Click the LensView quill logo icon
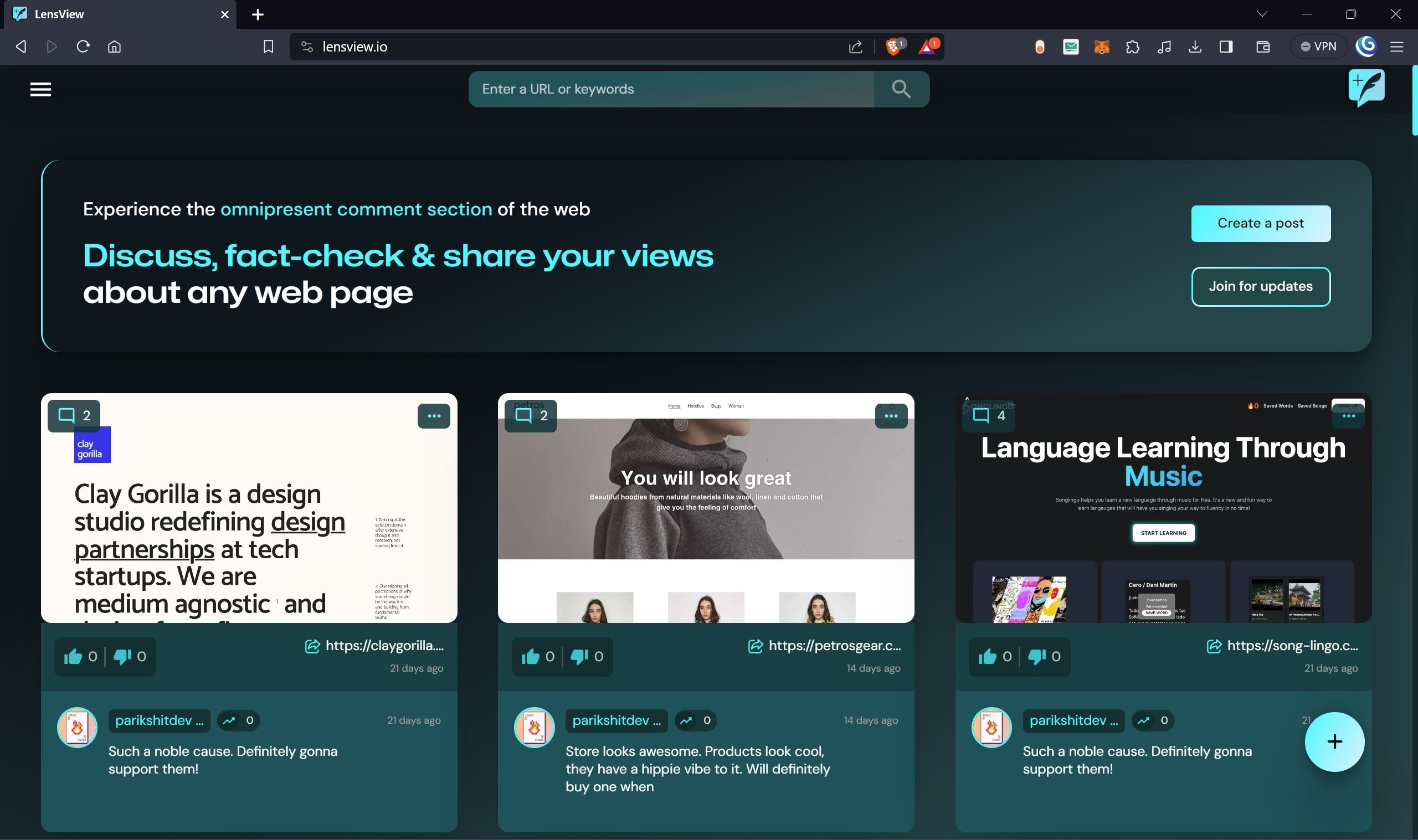This screenshot has height=840, width=1418. [1366, 87]
